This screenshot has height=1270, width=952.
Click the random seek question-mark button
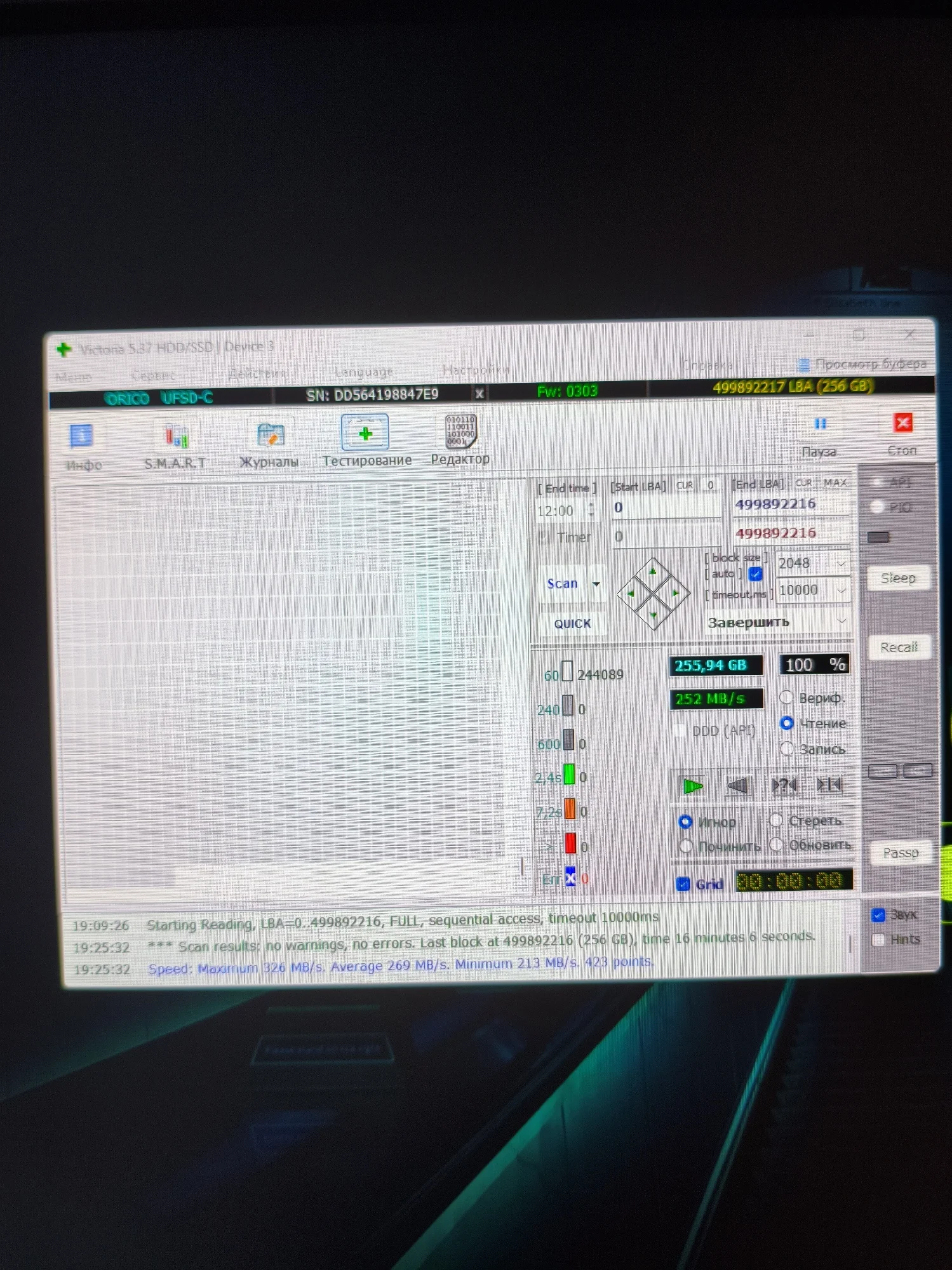[x=784, y=785]
